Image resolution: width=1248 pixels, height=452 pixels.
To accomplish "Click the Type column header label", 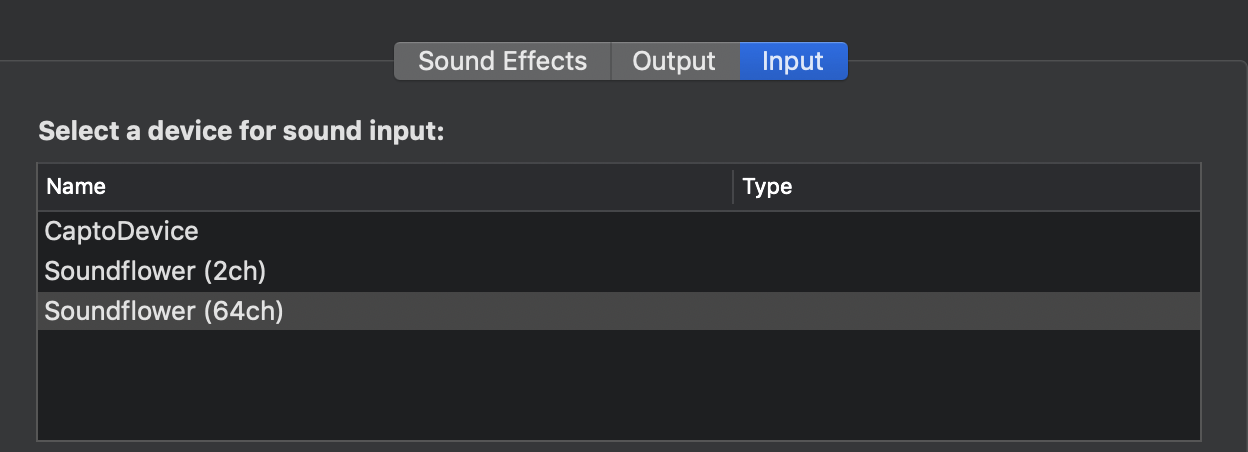I will 767,187.
